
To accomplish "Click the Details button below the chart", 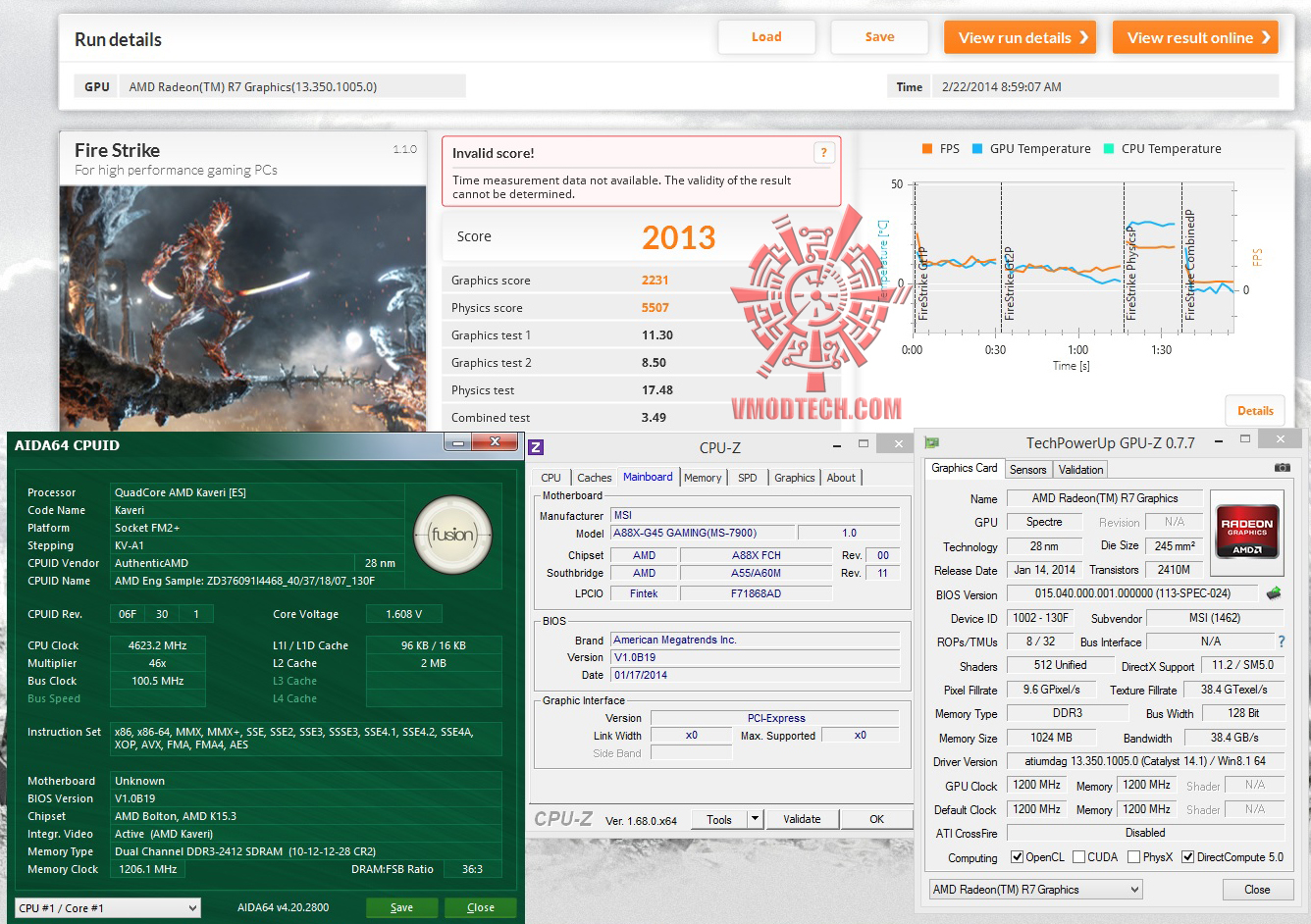I will click(x=1255, y=411).
